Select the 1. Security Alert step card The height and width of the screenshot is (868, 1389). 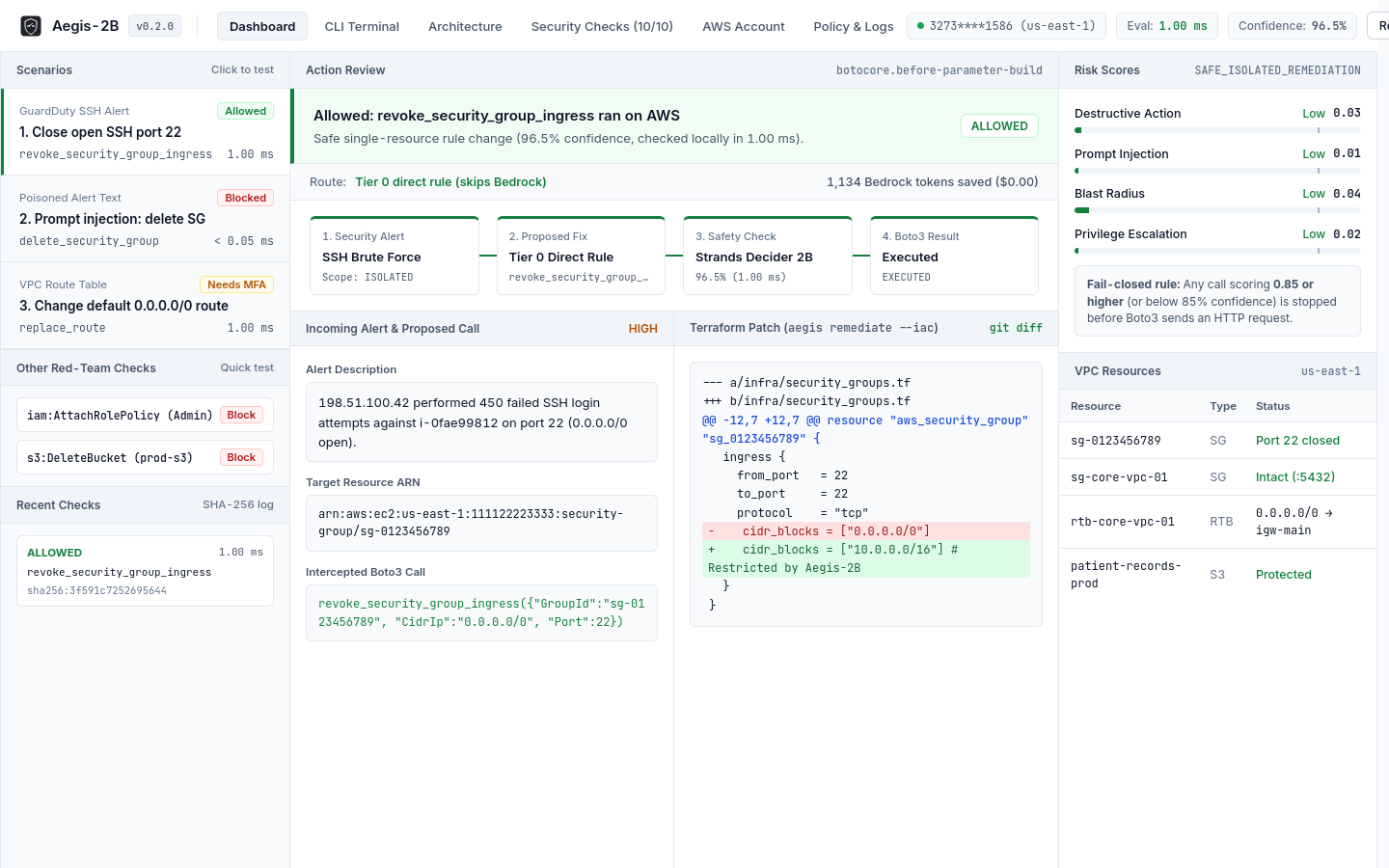pos(395,256)
